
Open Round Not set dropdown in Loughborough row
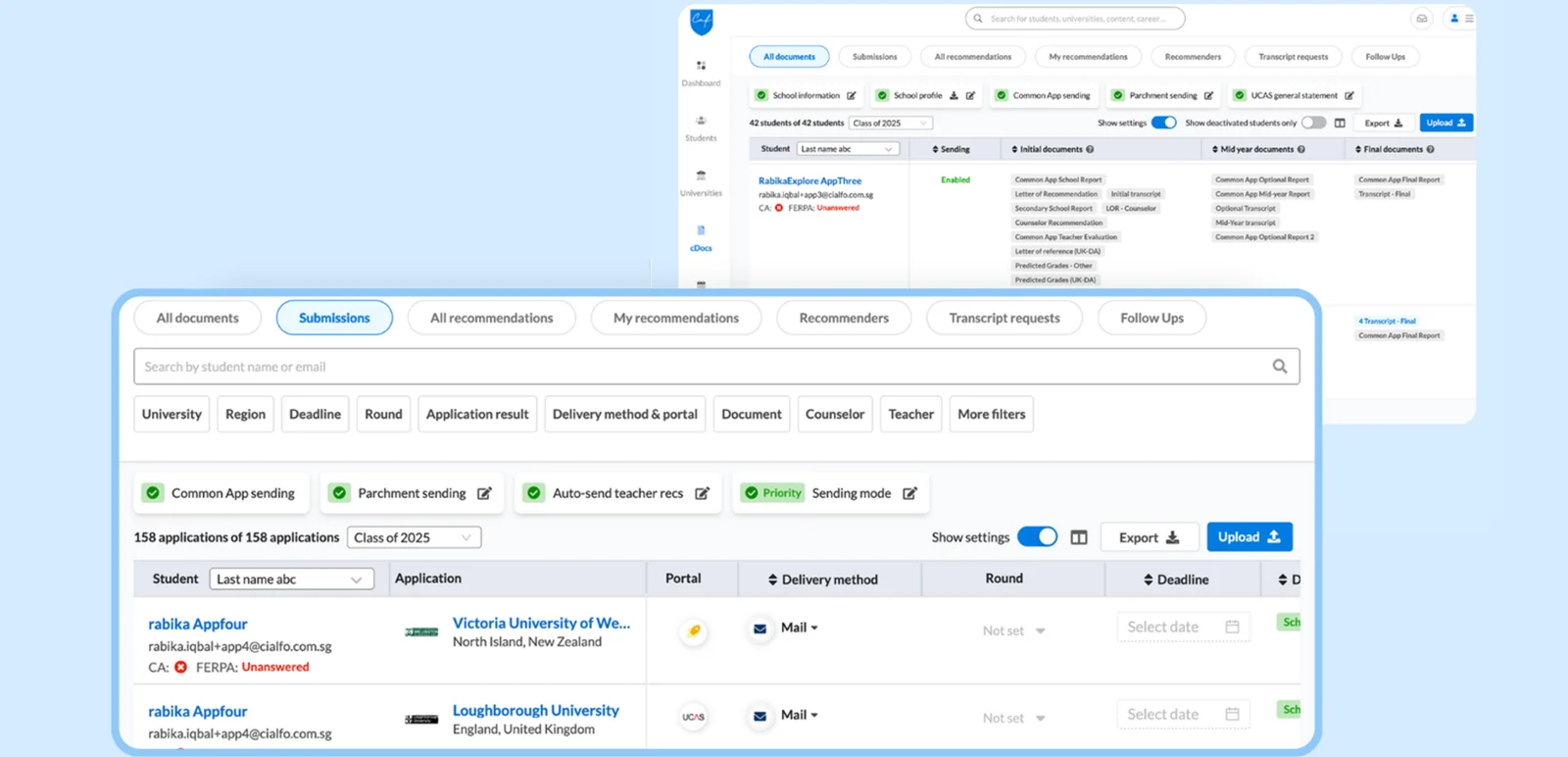[x=1014, y=718]
